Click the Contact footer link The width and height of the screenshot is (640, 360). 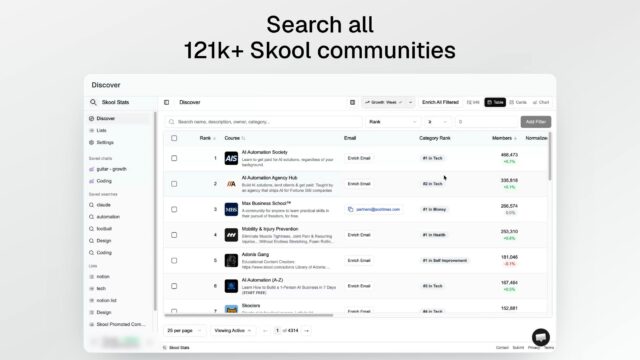(502, 348)
